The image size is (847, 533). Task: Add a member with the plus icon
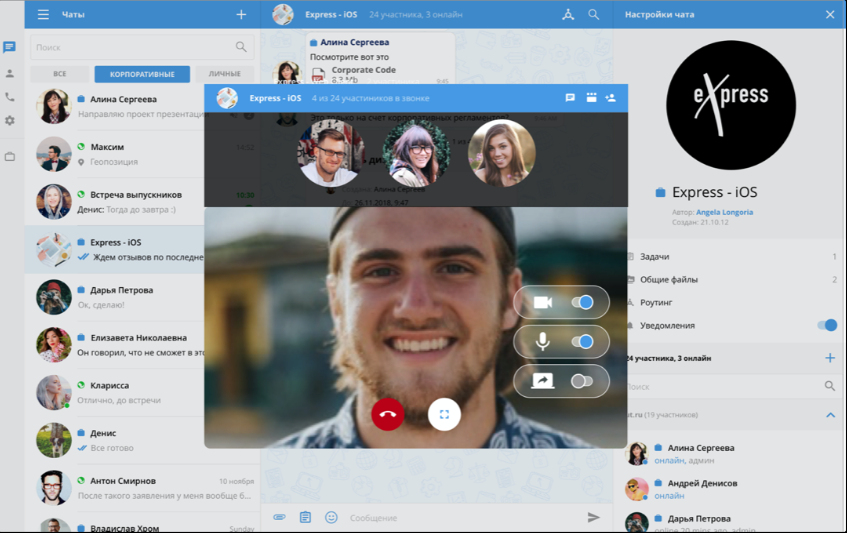pos(830,357)
